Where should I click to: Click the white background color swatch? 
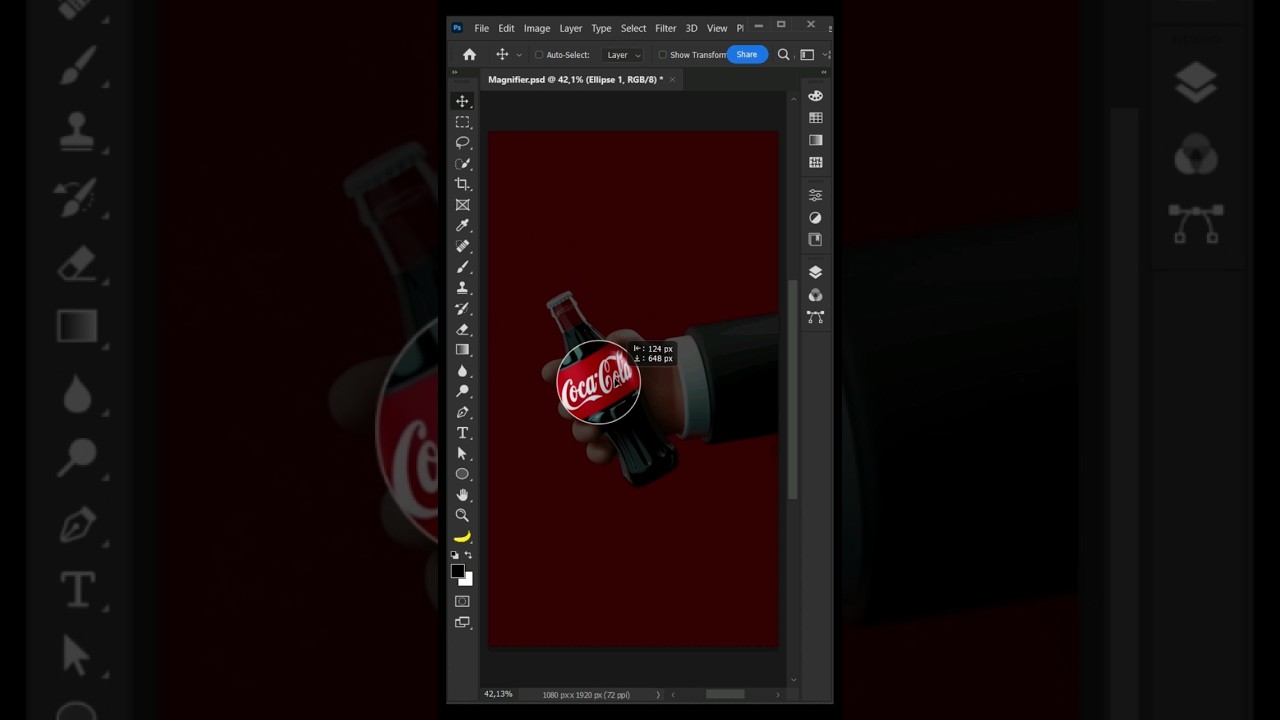point(467,580)
